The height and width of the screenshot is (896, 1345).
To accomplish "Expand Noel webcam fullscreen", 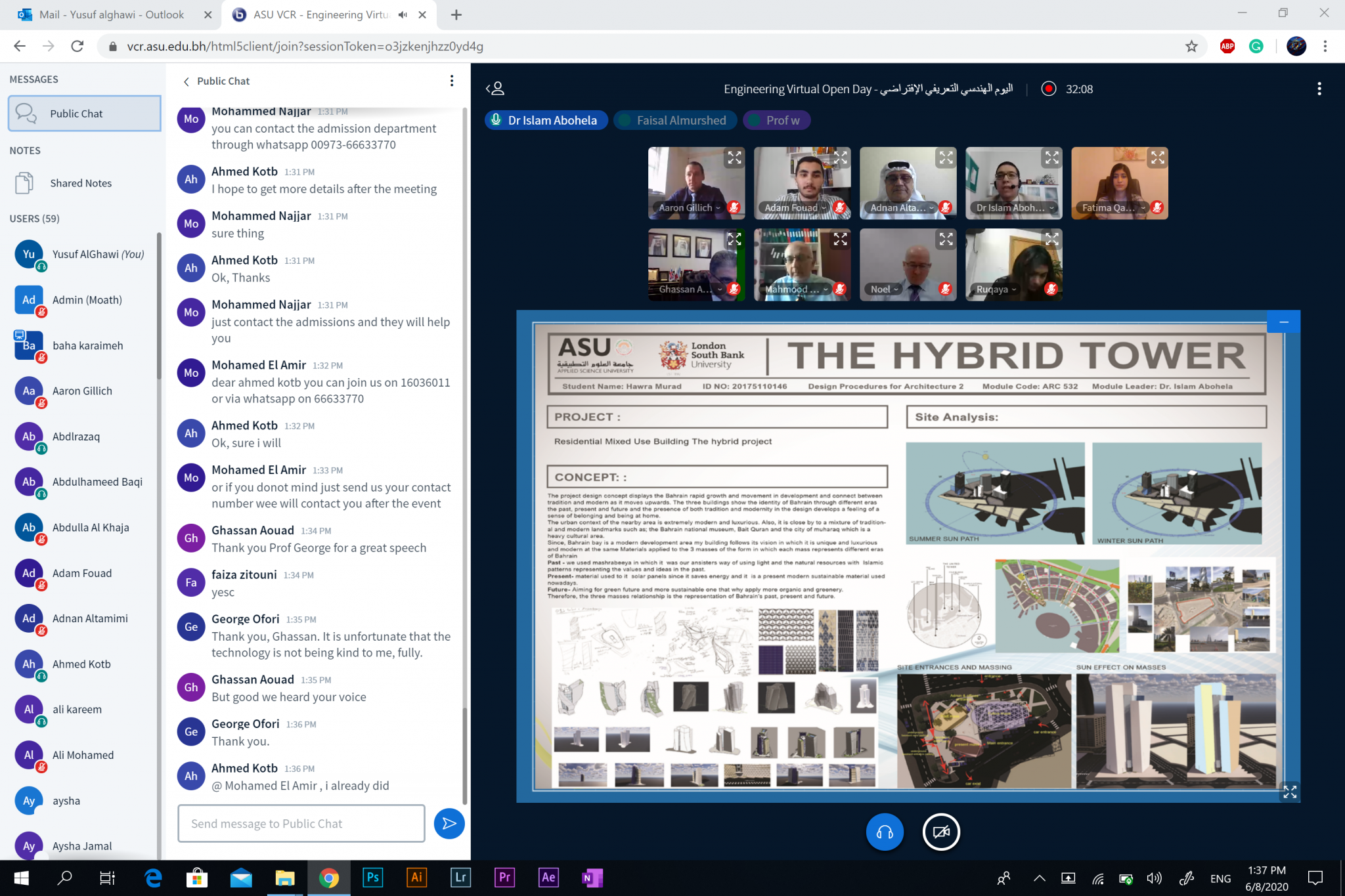I will pyautogui.click(x=946, y=239).
